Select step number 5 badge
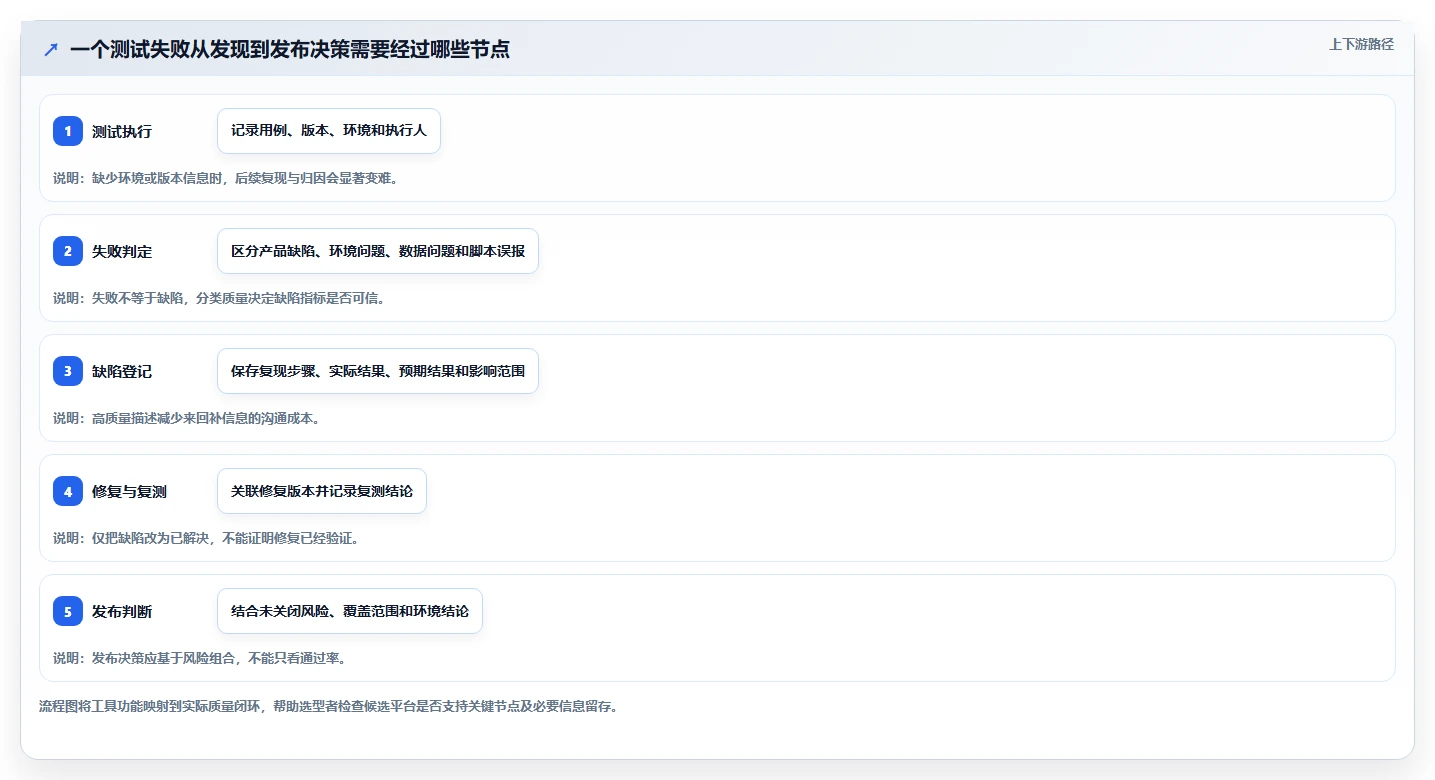This screenshot has width=1435, height=780. tap(68, 611)
